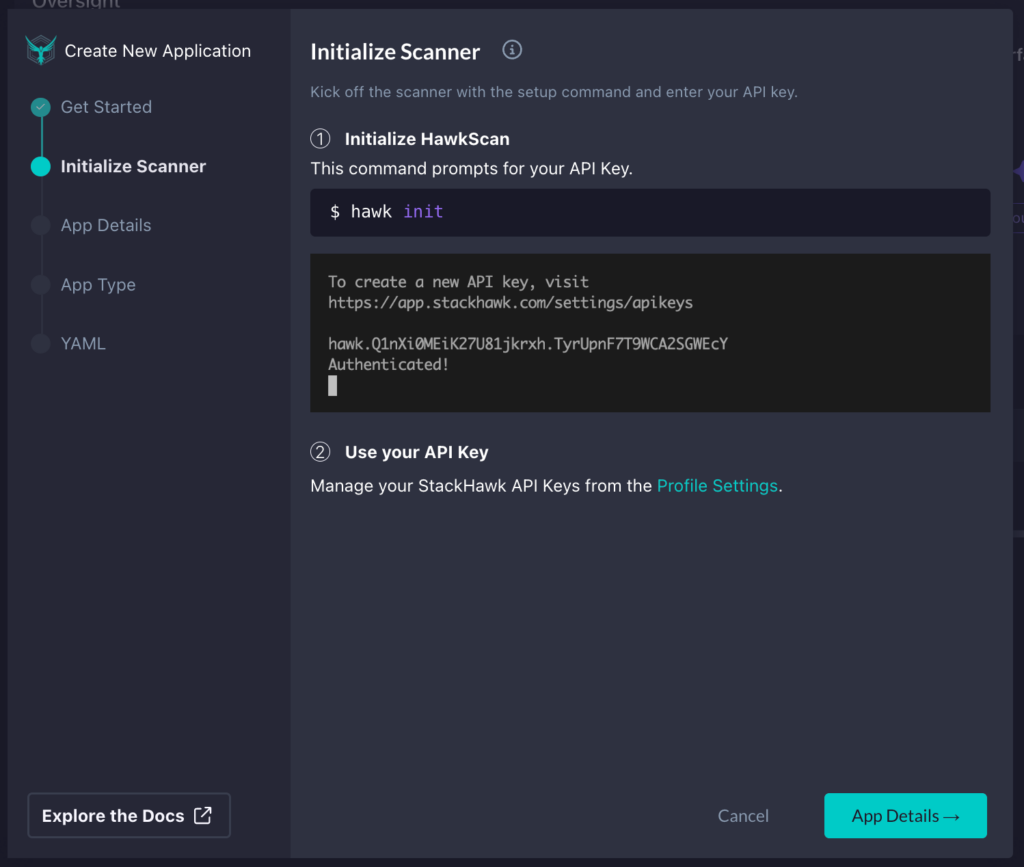Click the Explore the Docs button

[128, 815]
